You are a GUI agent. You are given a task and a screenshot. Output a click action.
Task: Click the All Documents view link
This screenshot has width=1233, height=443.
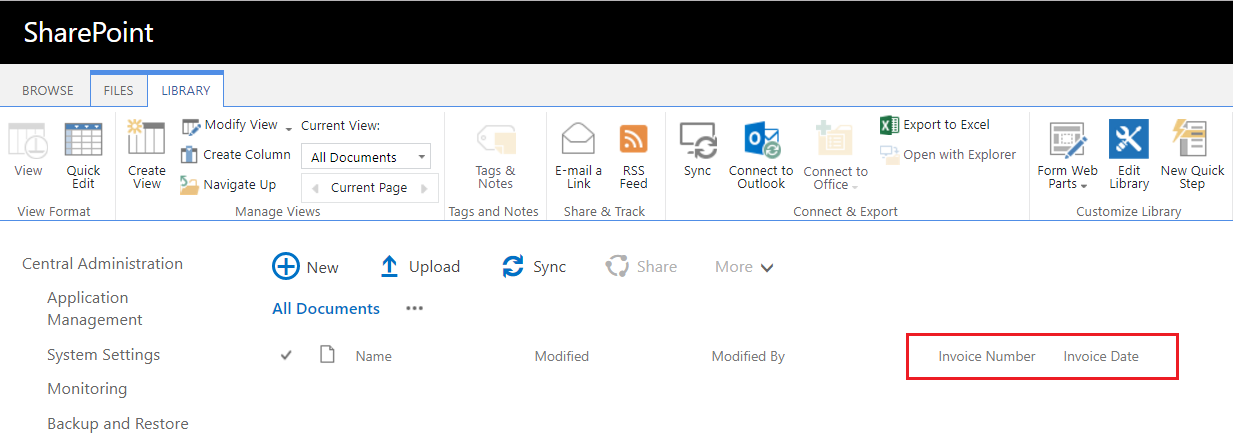click(x=326, y=309)
